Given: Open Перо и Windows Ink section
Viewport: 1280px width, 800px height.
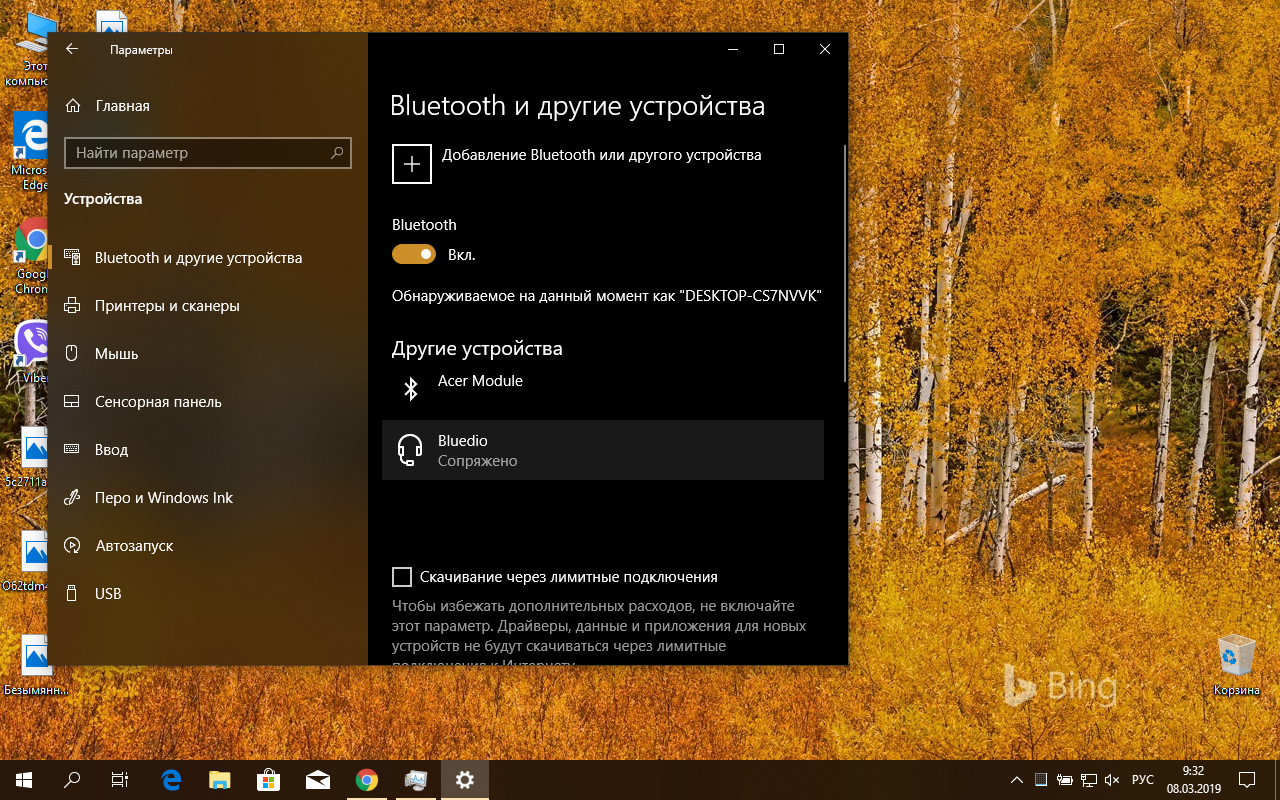Looking at the screenshot, I should pos(208,498).
